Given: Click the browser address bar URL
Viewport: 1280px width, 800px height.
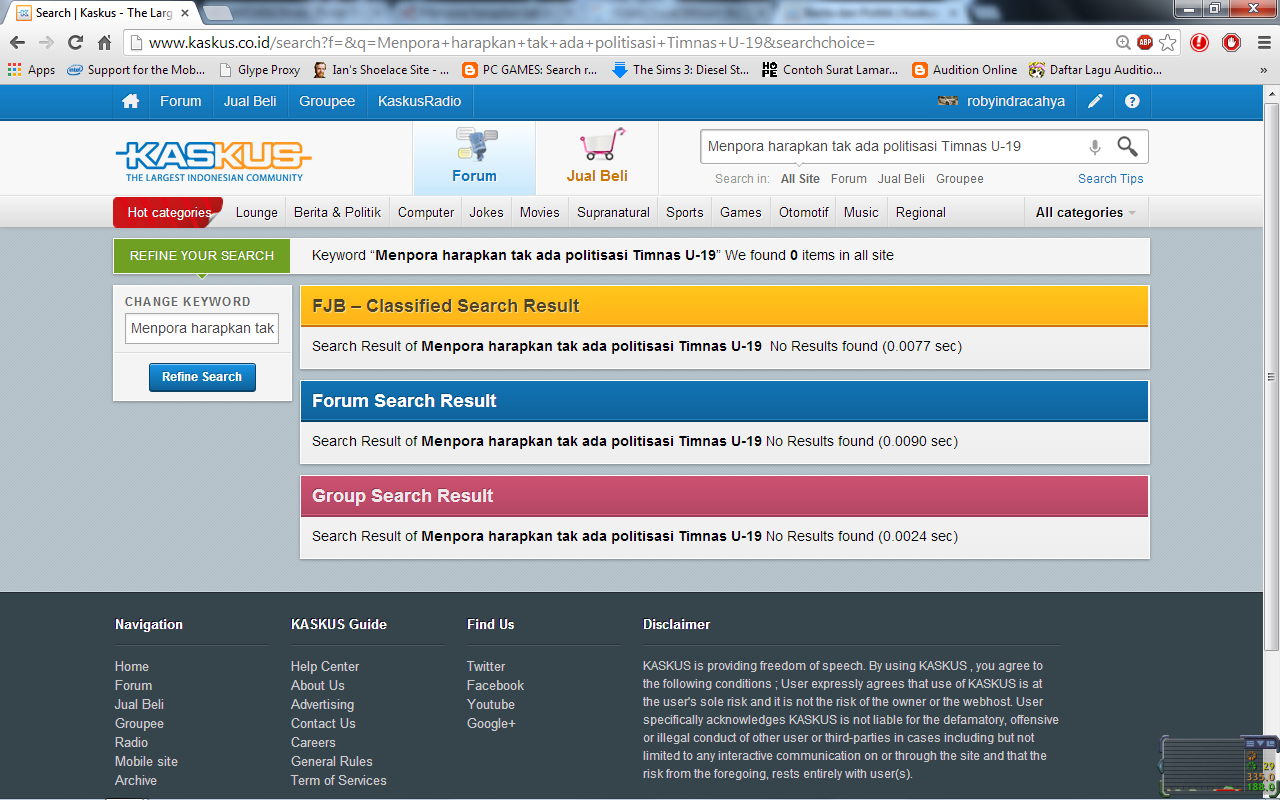Looking at the screenshot, I should pyautogui.click(x=512, y=43).
